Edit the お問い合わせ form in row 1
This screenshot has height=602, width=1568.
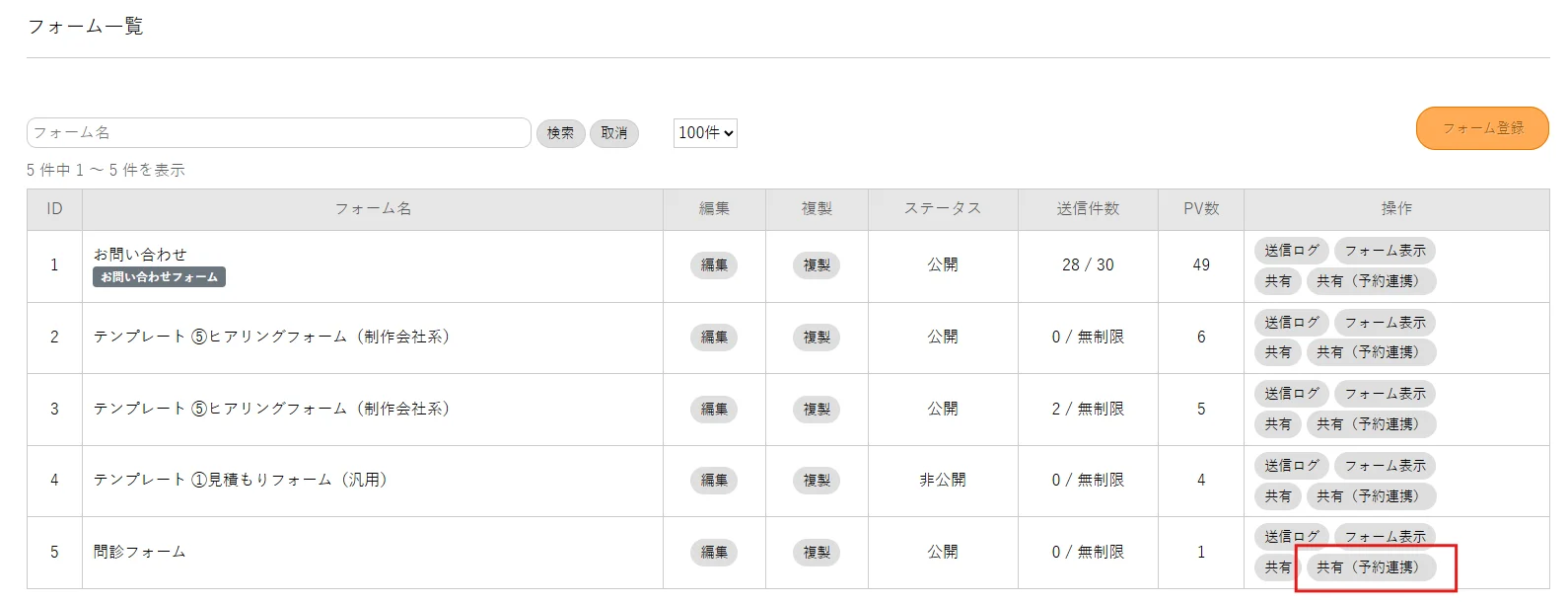pos(713,265)
